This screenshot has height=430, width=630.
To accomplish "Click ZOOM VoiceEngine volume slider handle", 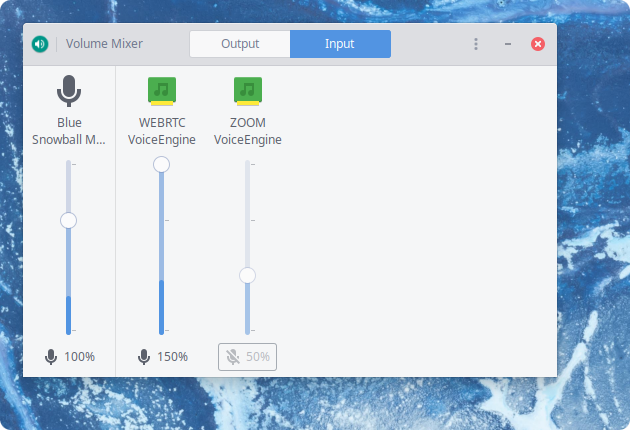I will (248, 275).
